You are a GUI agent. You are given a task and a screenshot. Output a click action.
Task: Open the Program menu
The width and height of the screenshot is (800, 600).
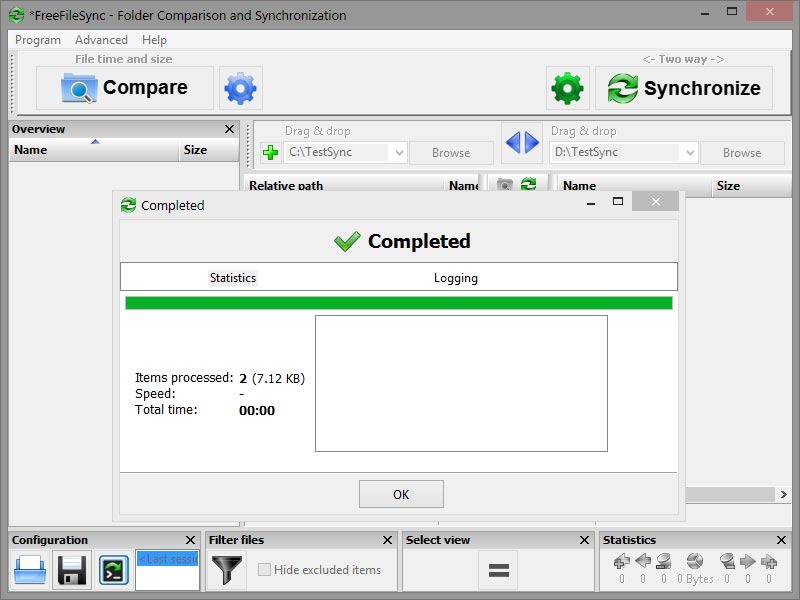(38, 40)
